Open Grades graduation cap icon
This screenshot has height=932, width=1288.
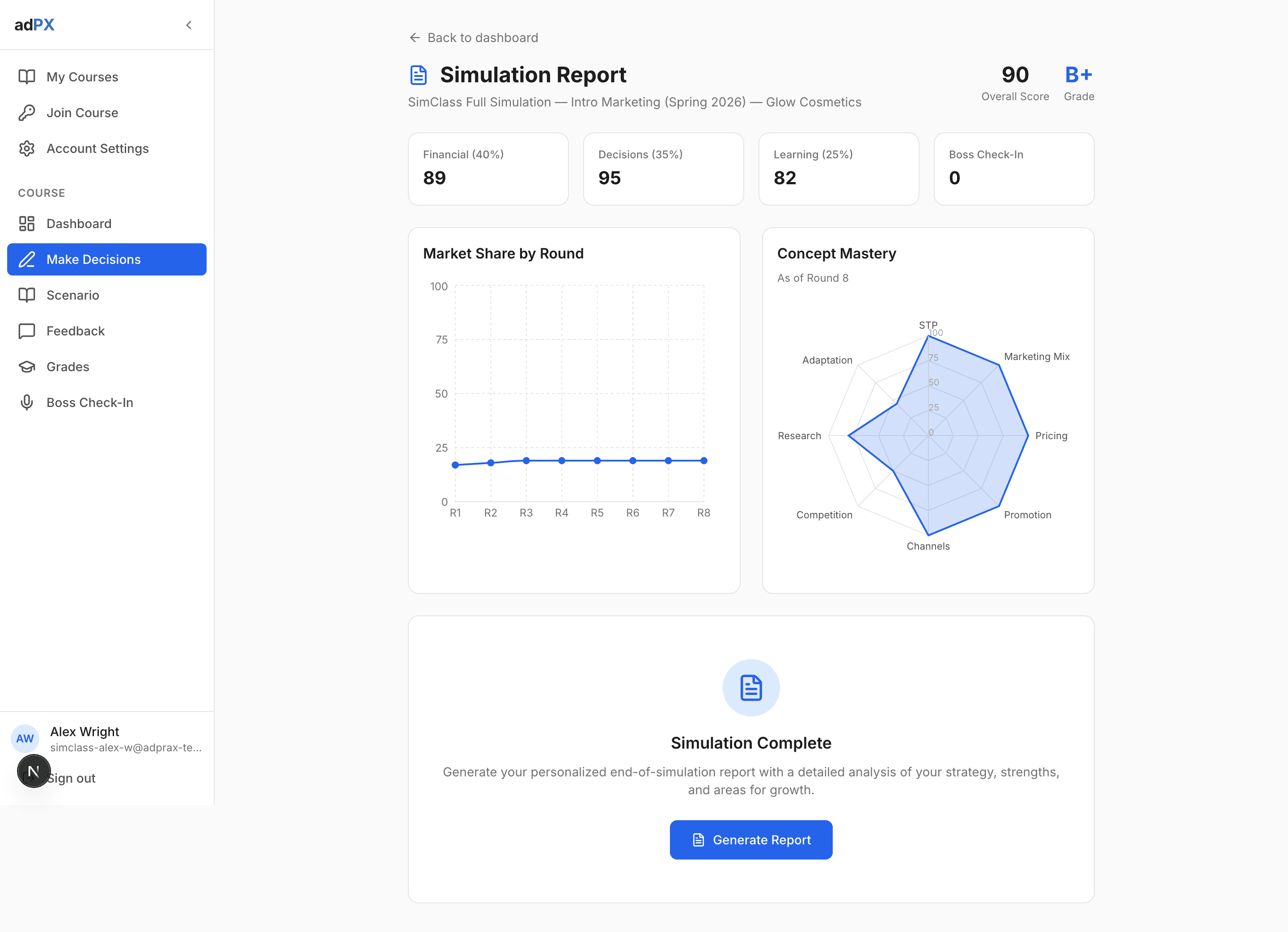27,366
